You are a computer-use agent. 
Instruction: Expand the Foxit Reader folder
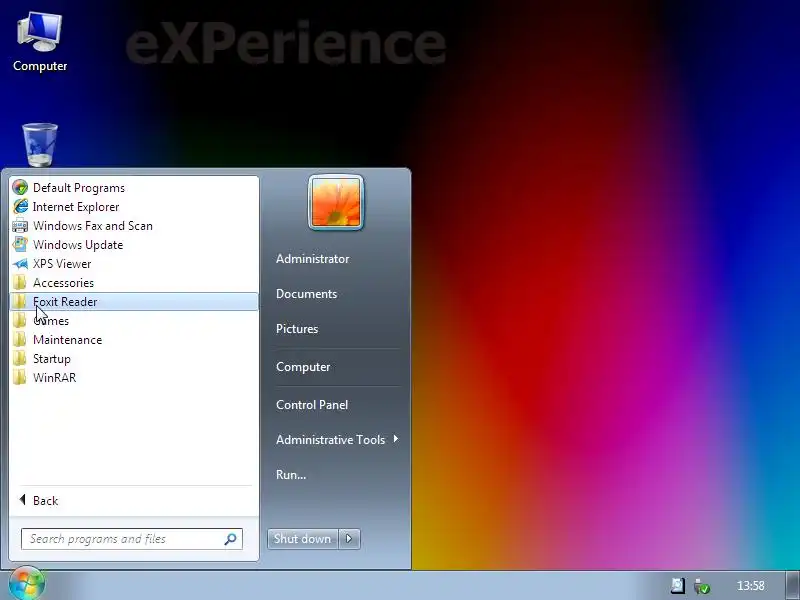[134, 302]
